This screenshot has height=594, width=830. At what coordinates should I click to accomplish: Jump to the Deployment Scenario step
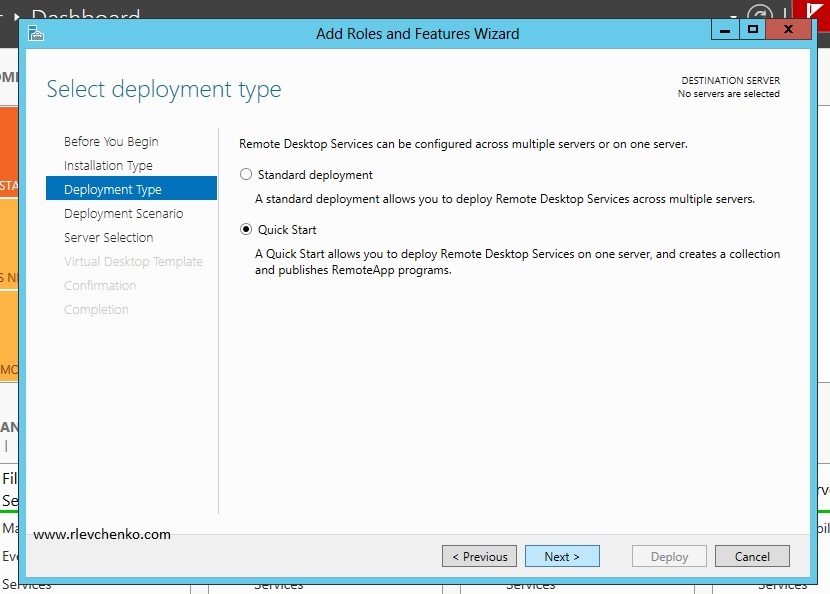[x=123, y=214]
